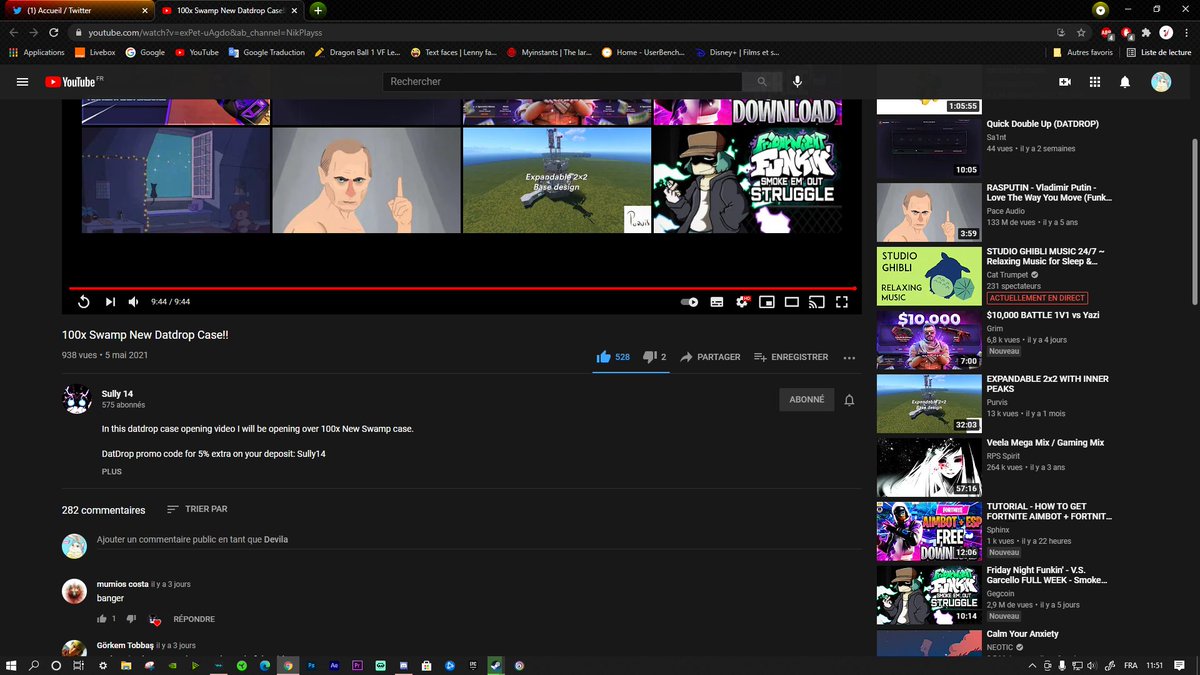
Task: Switch to theater mode
Action: click(x=792, y=301)
